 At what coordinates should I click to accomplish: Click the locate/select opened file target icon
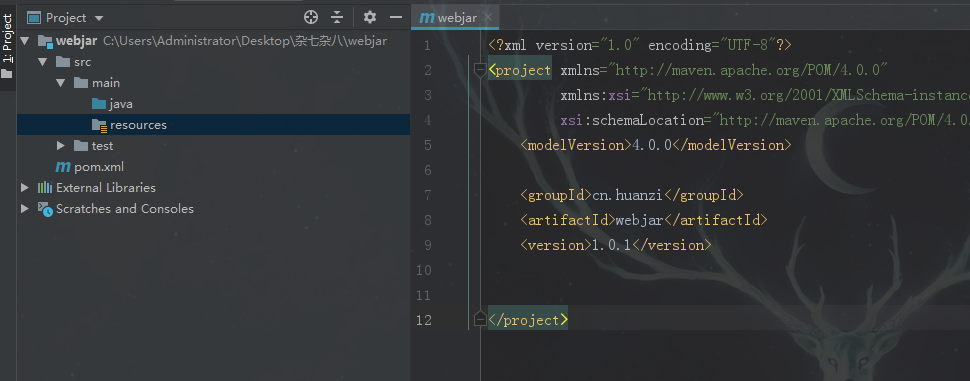pyautogui.click(x=311, y=17)
